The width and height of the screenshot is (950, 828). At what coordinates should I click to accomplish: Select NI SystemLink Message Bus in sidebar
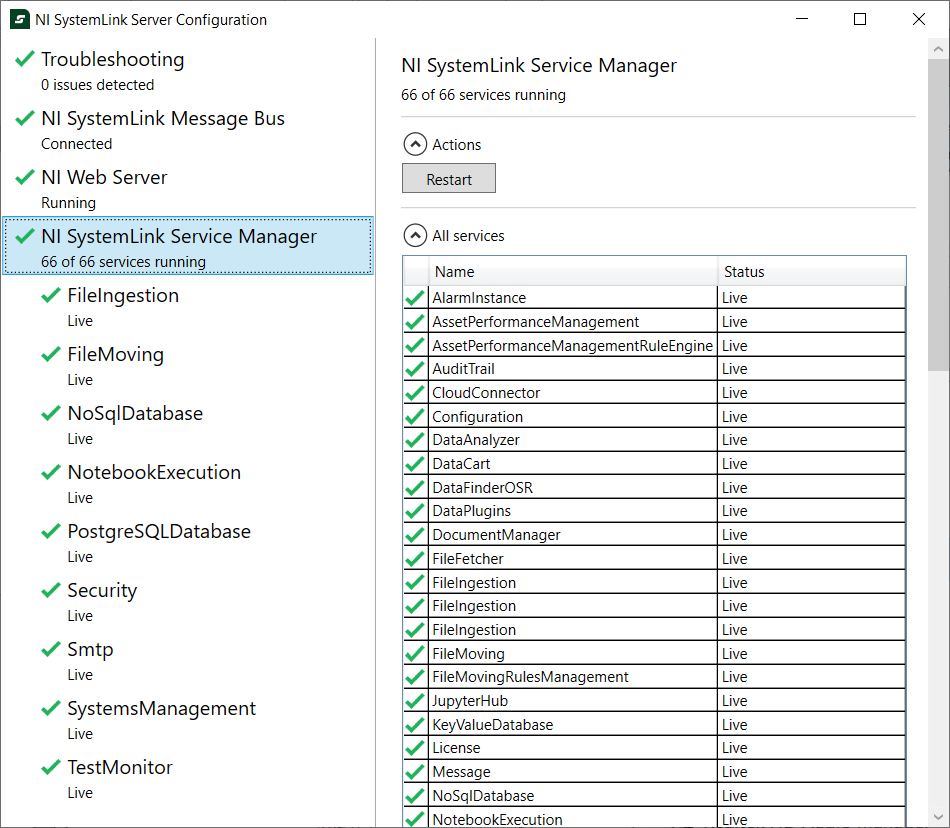(188, 128)
